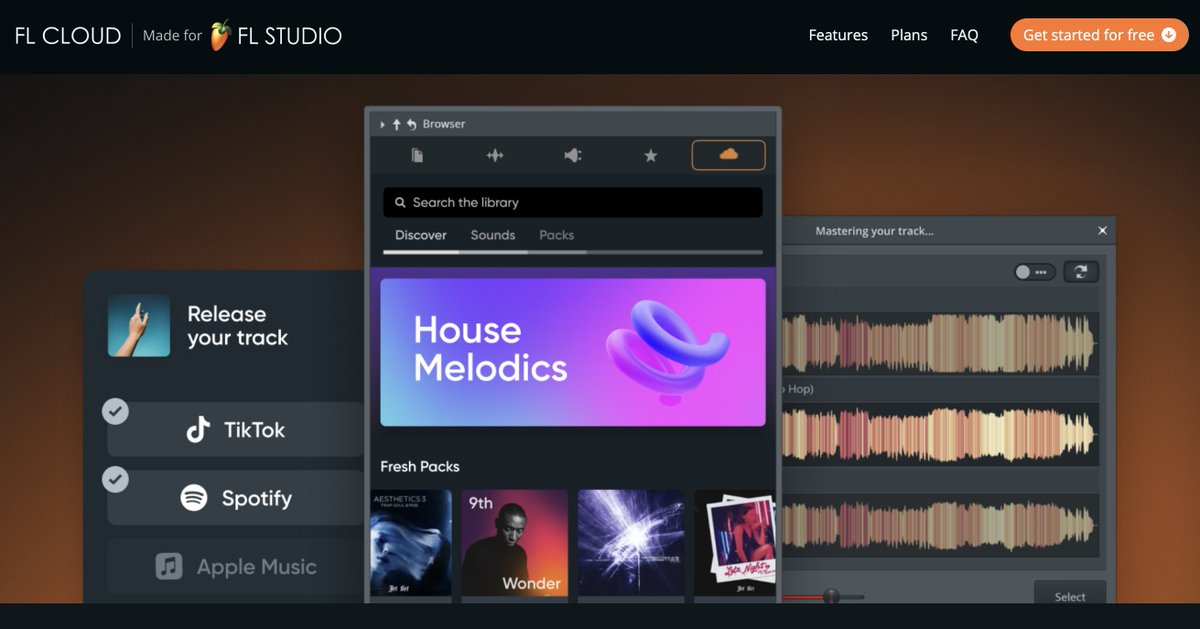The width and height of the screenshot is (1200, 629).
Task: Switch to the Sounds tab
Action: pos(493,235)
